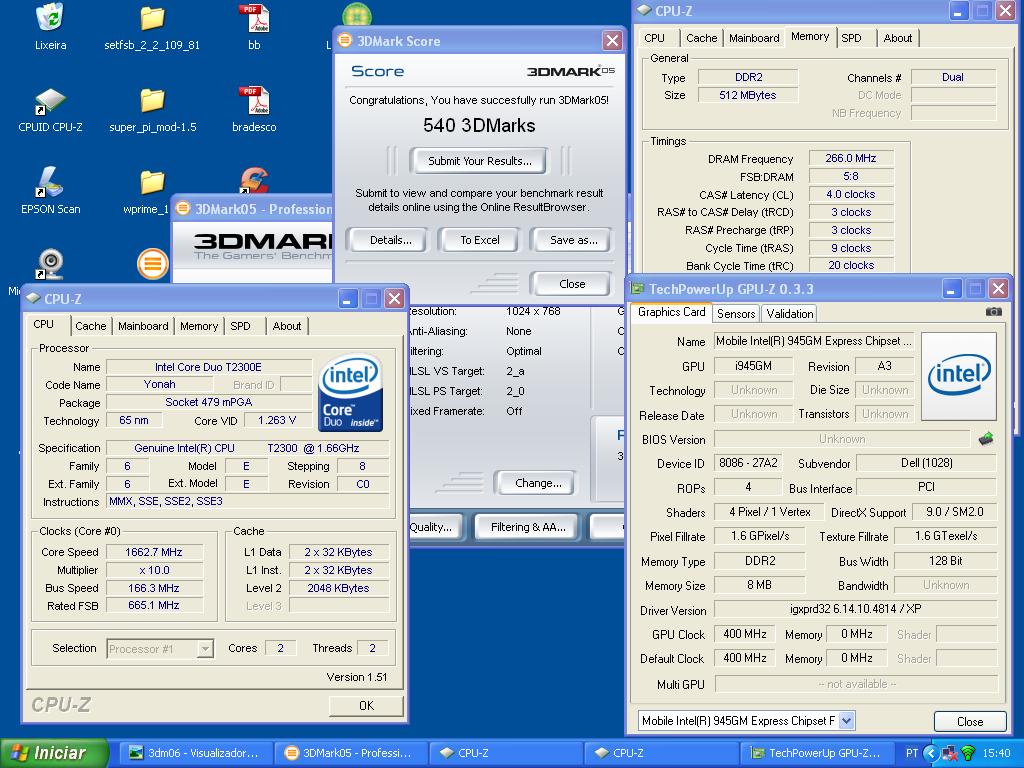1024x768 pixels.
Task: Click the CPU-Z Core Speed value 1662.7 MHz
Action: 154,552
